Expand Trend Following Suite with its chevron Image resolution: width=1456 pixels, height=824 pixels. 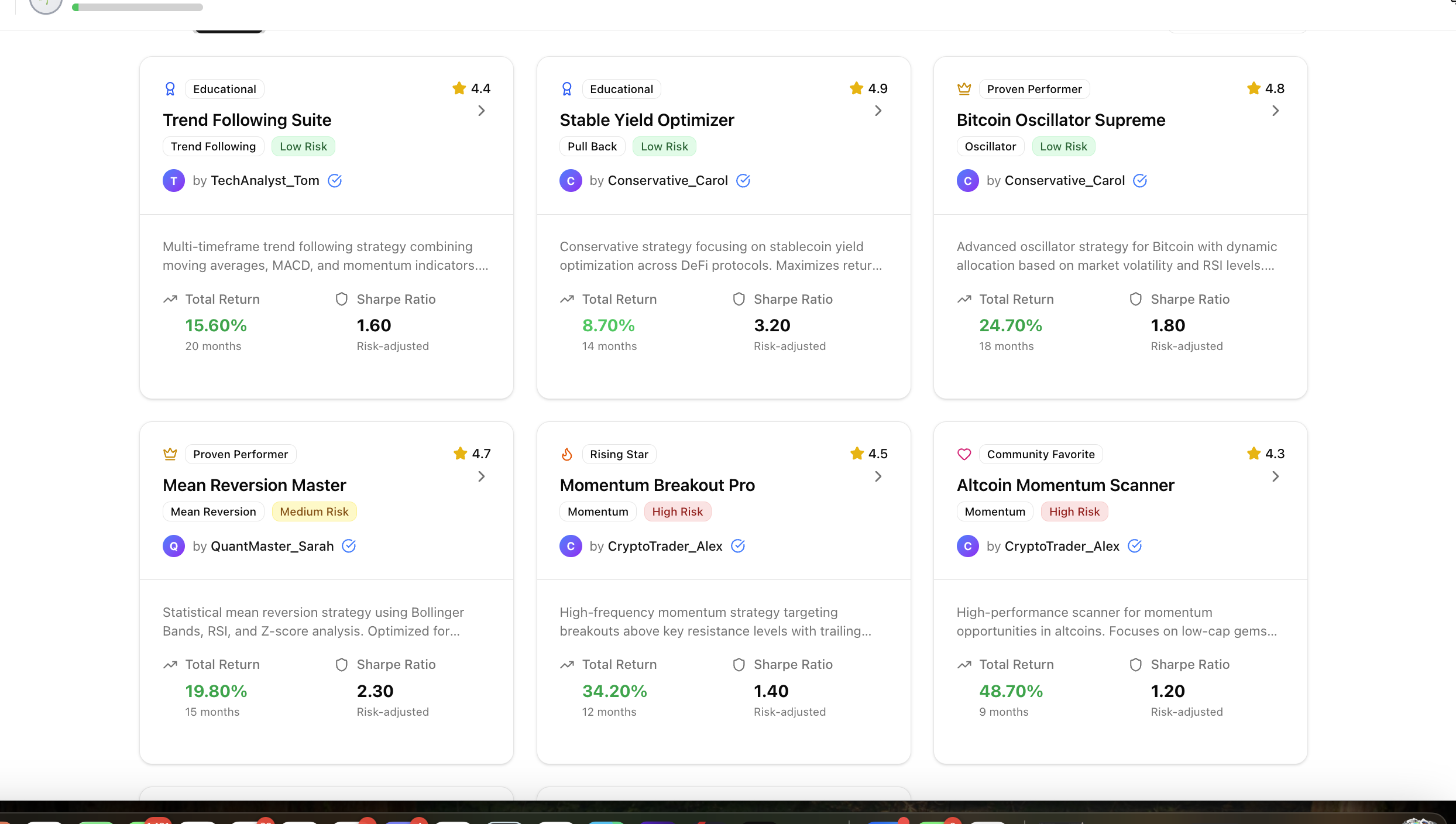pos(481,111)
